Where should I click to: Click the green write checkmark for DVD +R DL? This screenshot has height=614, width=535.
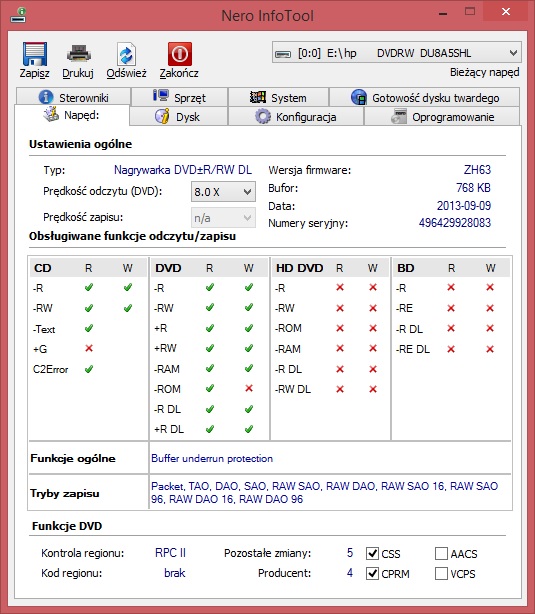point(249,429)
